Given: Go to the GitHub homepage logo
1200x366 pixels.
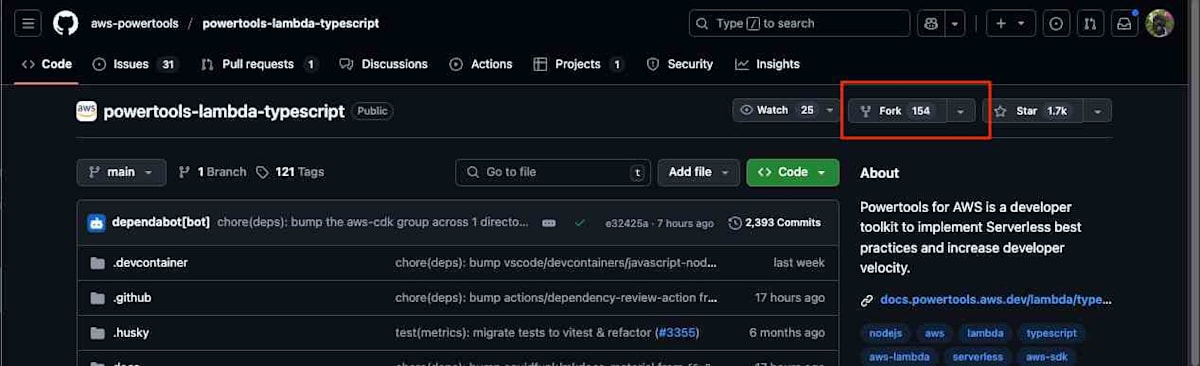Looking at the screenshot, I should coord(65,23).
